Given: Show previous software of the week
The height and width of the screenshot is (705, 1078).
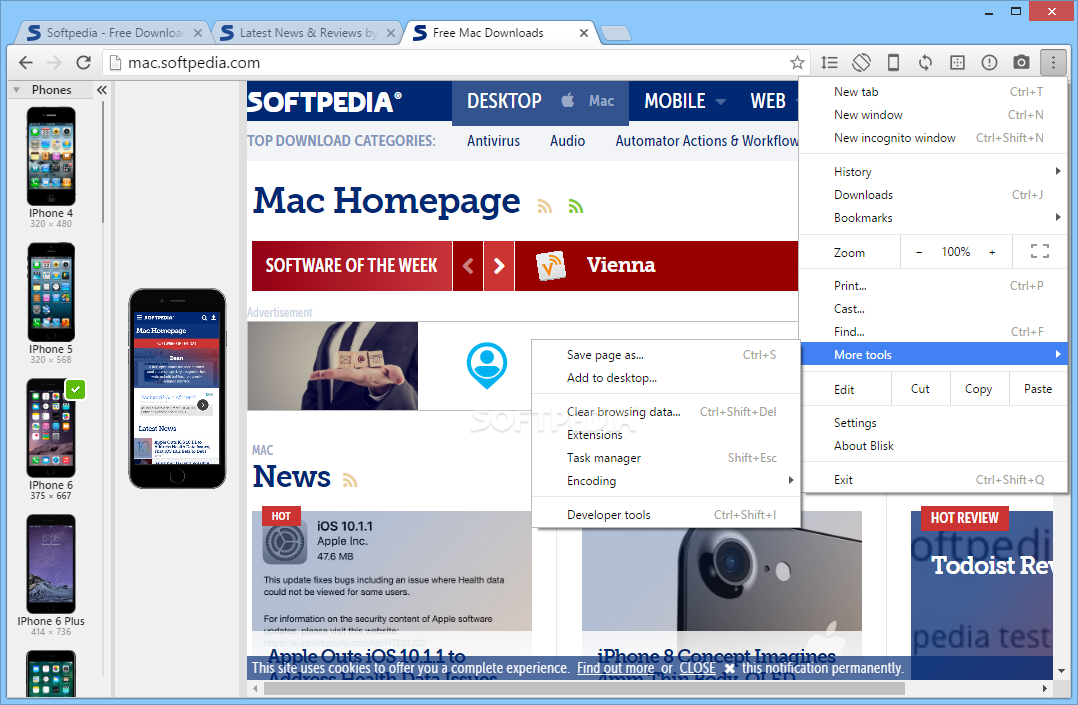Looking at the screenshot, I should pos(468,265).
